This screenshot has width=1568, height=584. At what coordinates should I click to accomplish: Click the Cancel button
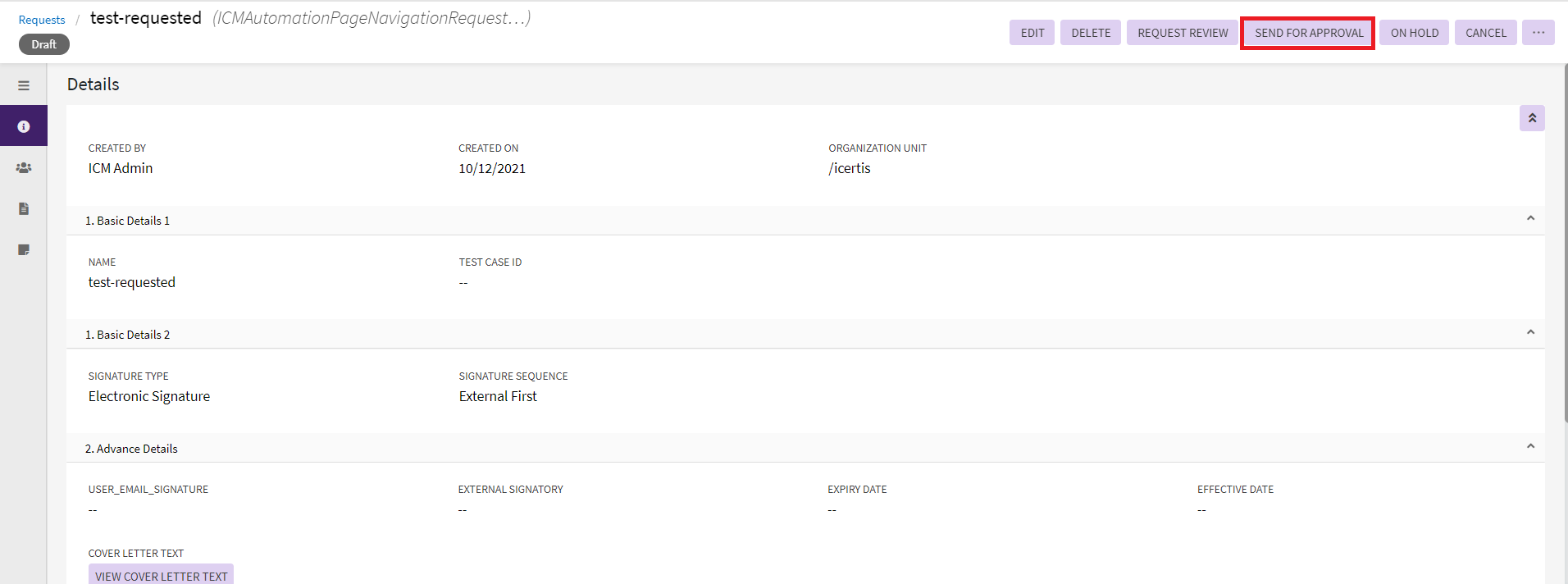[x=1485, y=33]
